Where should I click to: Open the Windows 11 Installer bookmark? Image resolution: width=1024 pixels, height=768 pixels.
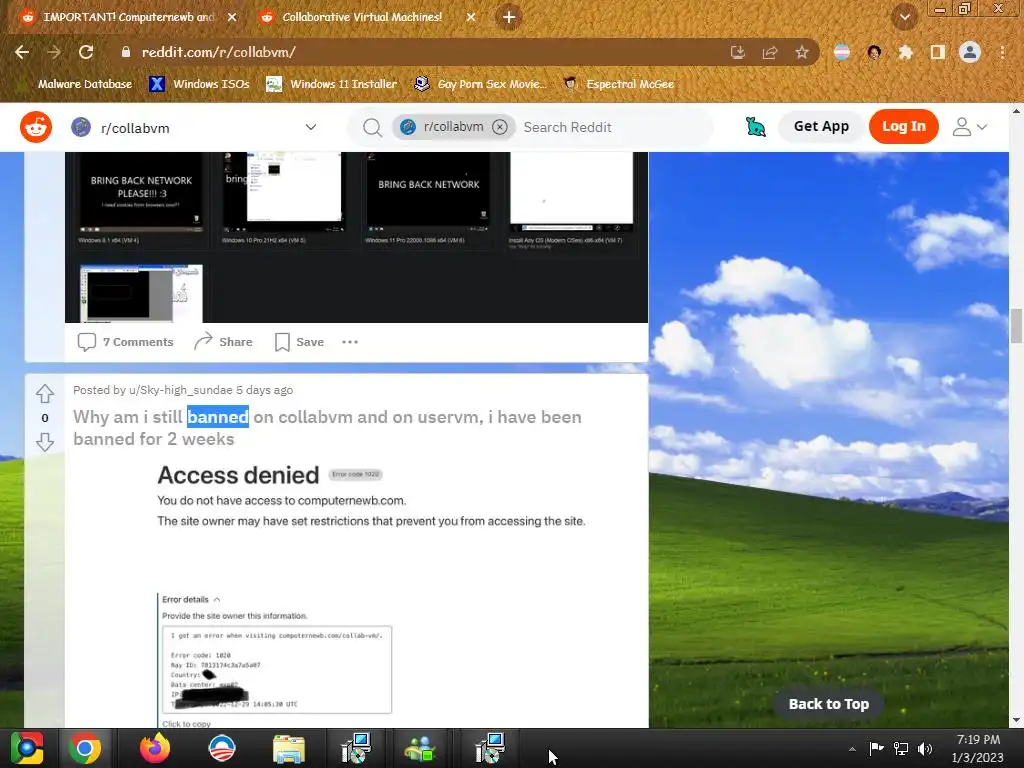(332, 84)
